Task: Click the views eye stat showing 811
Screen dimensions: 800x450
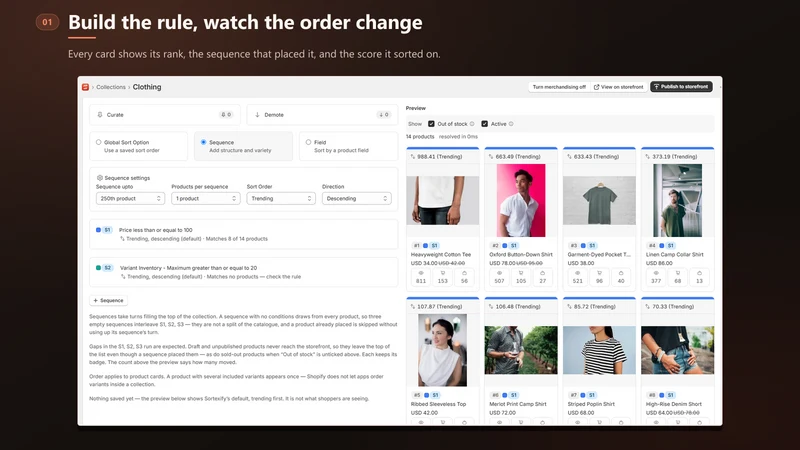Action: (421, 277)
